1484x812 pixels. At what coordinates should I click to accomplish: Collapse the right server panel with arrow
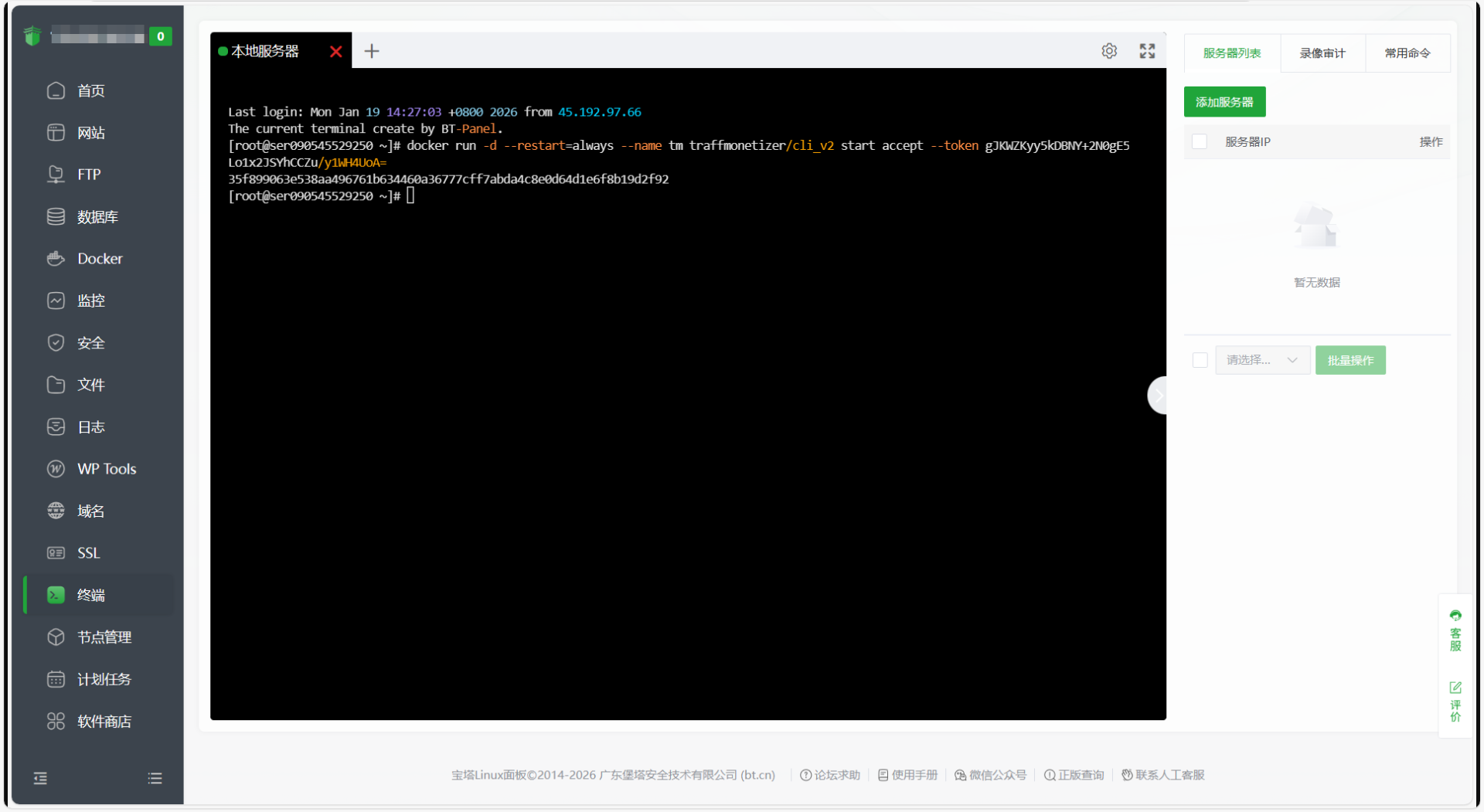click(1158, 396)
